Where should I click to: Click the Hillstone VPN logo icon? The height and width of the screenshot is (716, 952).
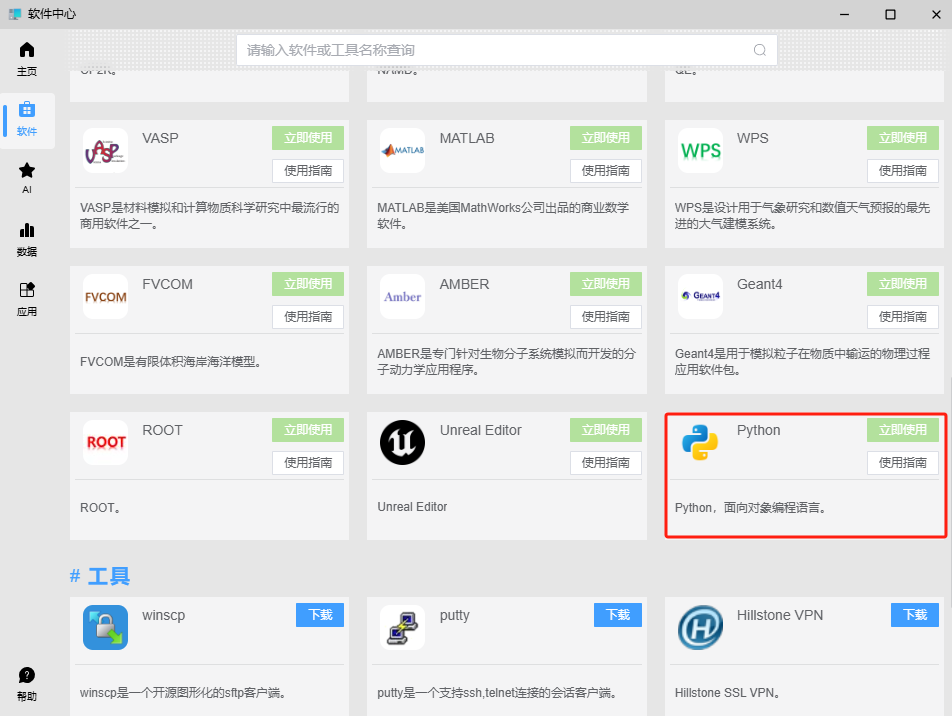coord(700,627)
